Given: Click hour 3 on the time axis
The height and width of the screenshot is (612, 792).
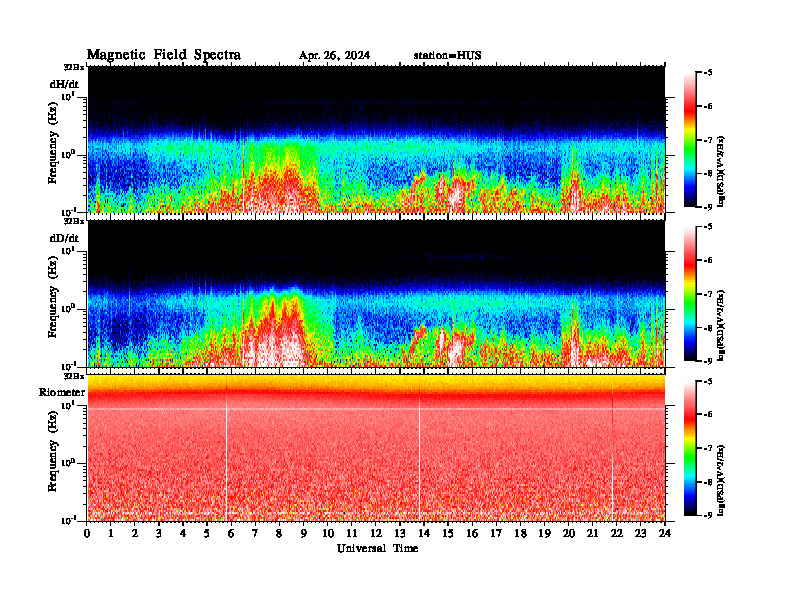Looking at the screenshot, I should 159,533.
